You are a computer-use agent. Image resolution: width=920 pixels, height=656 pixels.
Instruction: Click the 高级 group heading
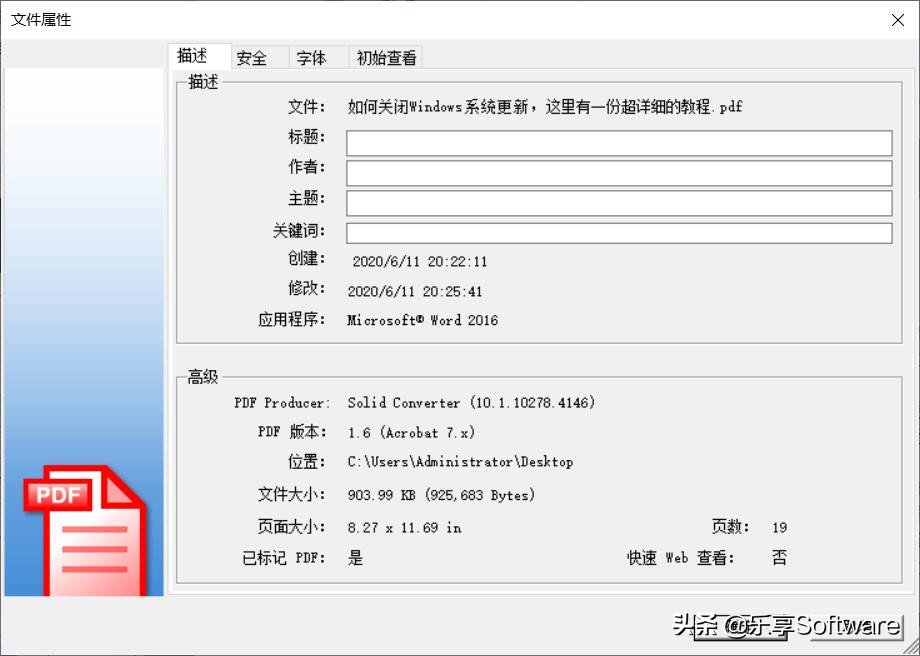[202, 377]
